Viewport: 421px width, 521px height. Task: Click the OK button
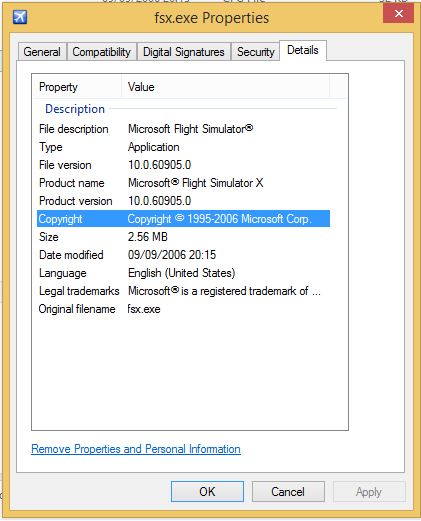[x=207, y=491]
